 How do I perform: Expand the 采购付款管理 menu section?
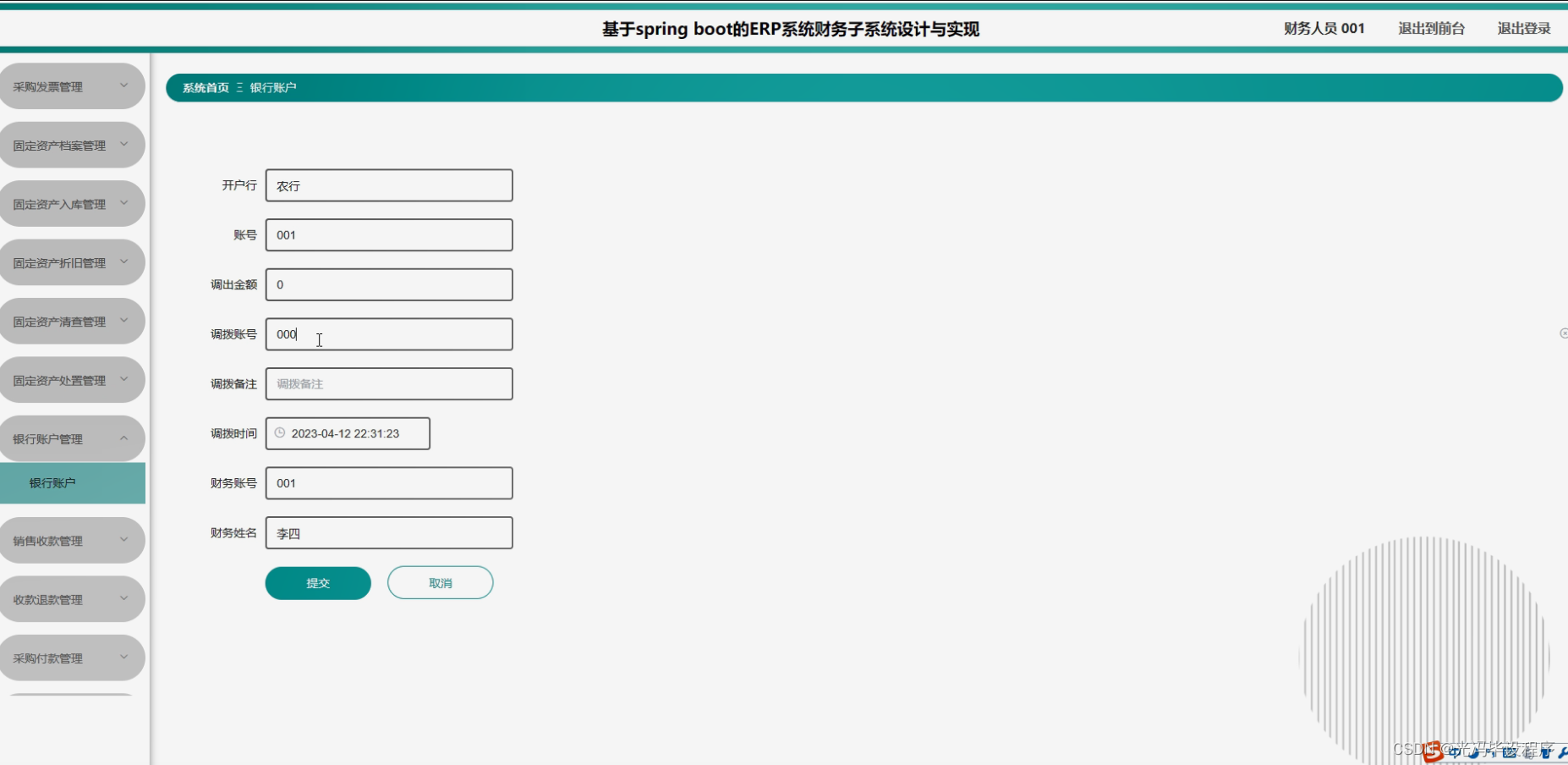(72, 657)
